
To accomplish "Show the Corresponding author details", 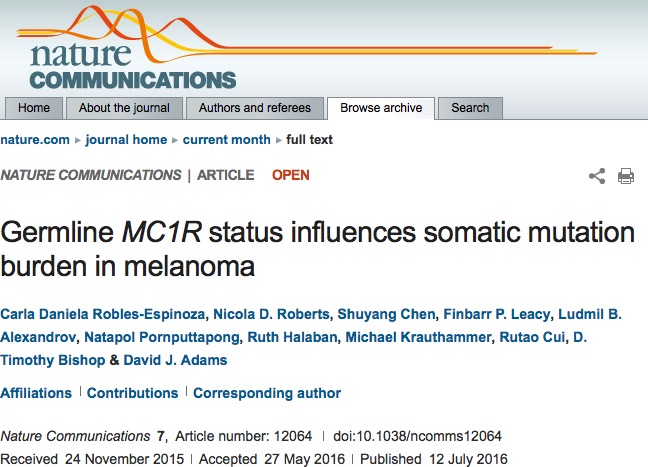I will click(267, 393).
